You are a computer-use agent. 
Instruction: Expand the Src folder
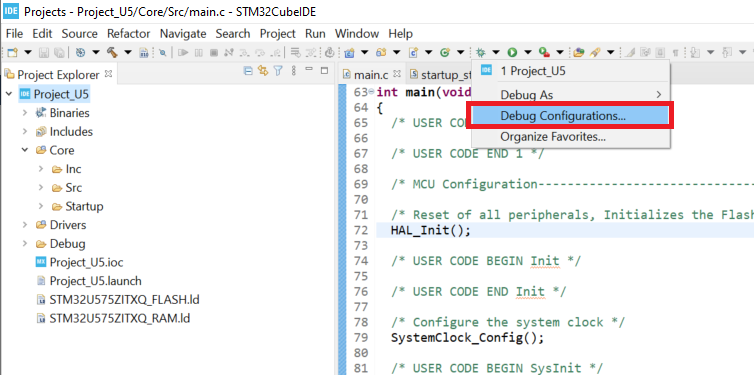pyautogui.click(x=41, y=188)
